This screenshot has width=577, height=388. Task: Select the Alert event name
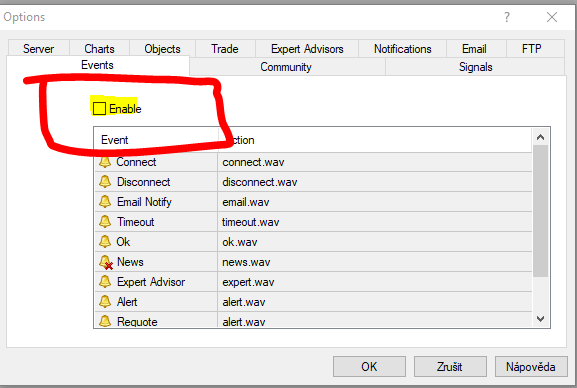[127, 302]
